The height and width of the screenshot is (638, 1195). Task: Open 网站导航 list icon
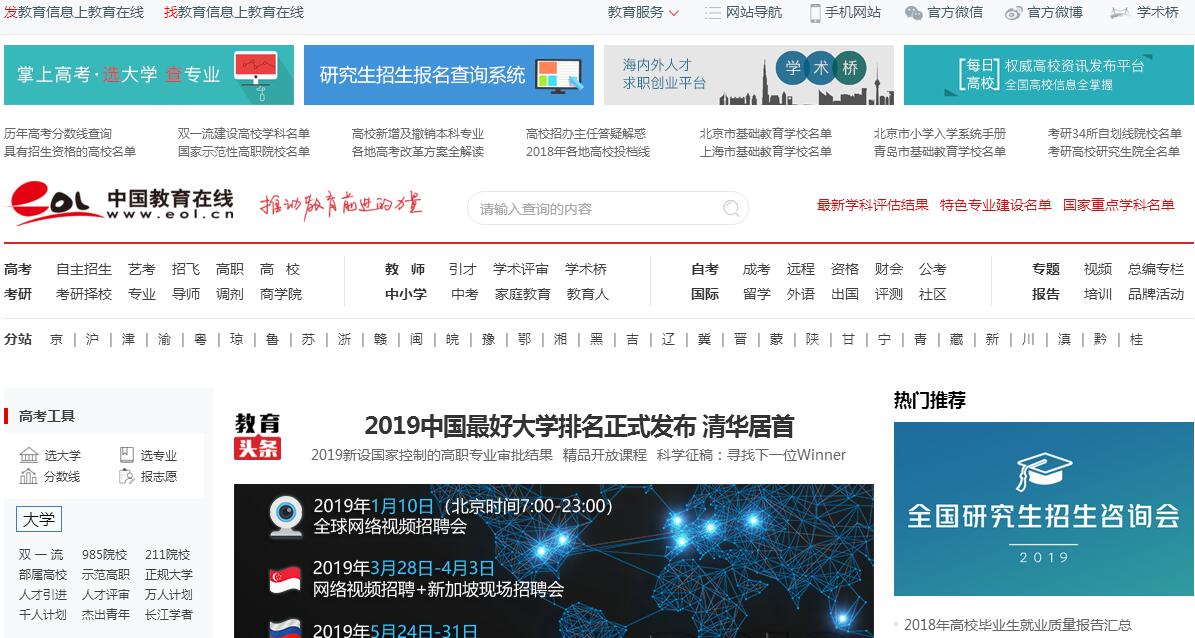(x=712, y=13)
